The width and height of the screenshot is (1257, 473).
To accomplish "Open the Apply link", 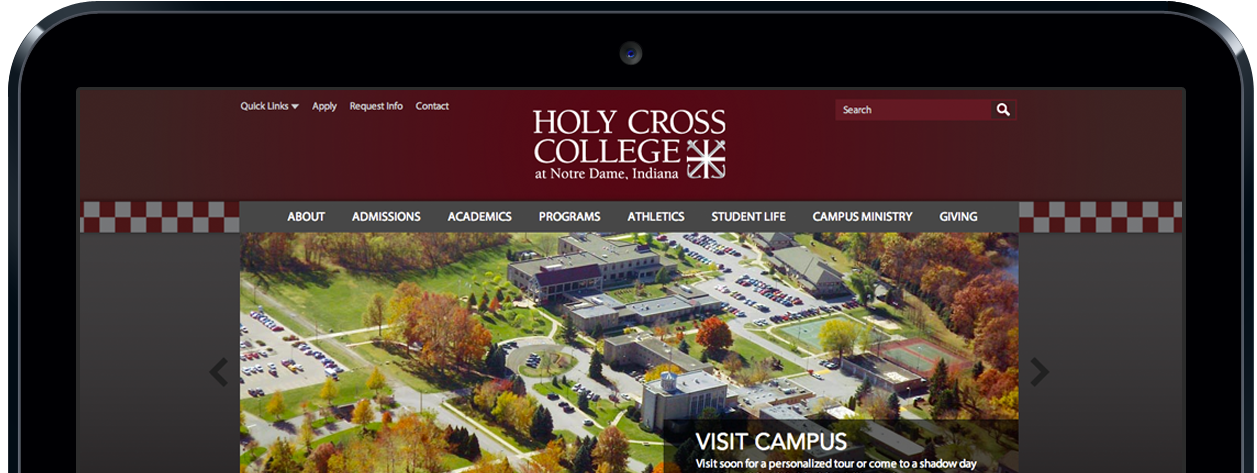I will [x=324, y=106].
